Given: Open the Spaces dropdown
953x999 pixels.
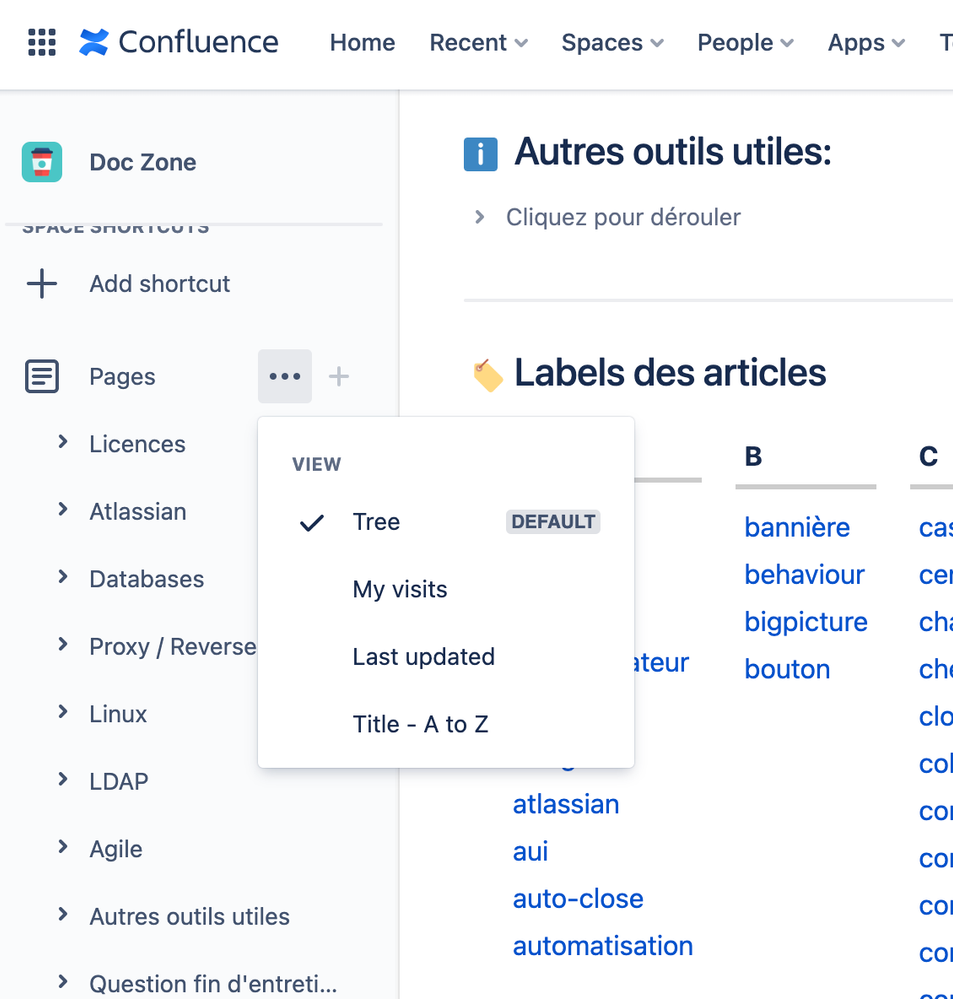Looking at the screenshot, I should (612, 43).
